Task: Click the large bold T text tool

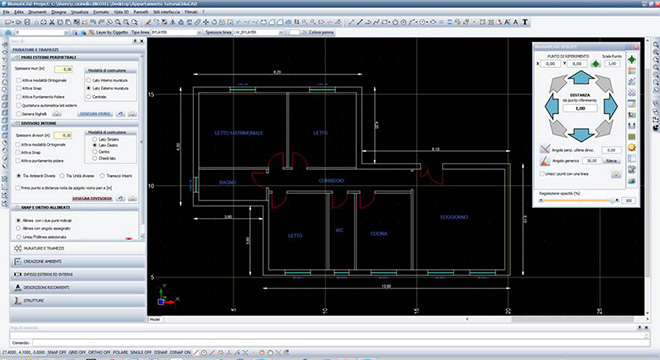Action: (x=525, y=22)
